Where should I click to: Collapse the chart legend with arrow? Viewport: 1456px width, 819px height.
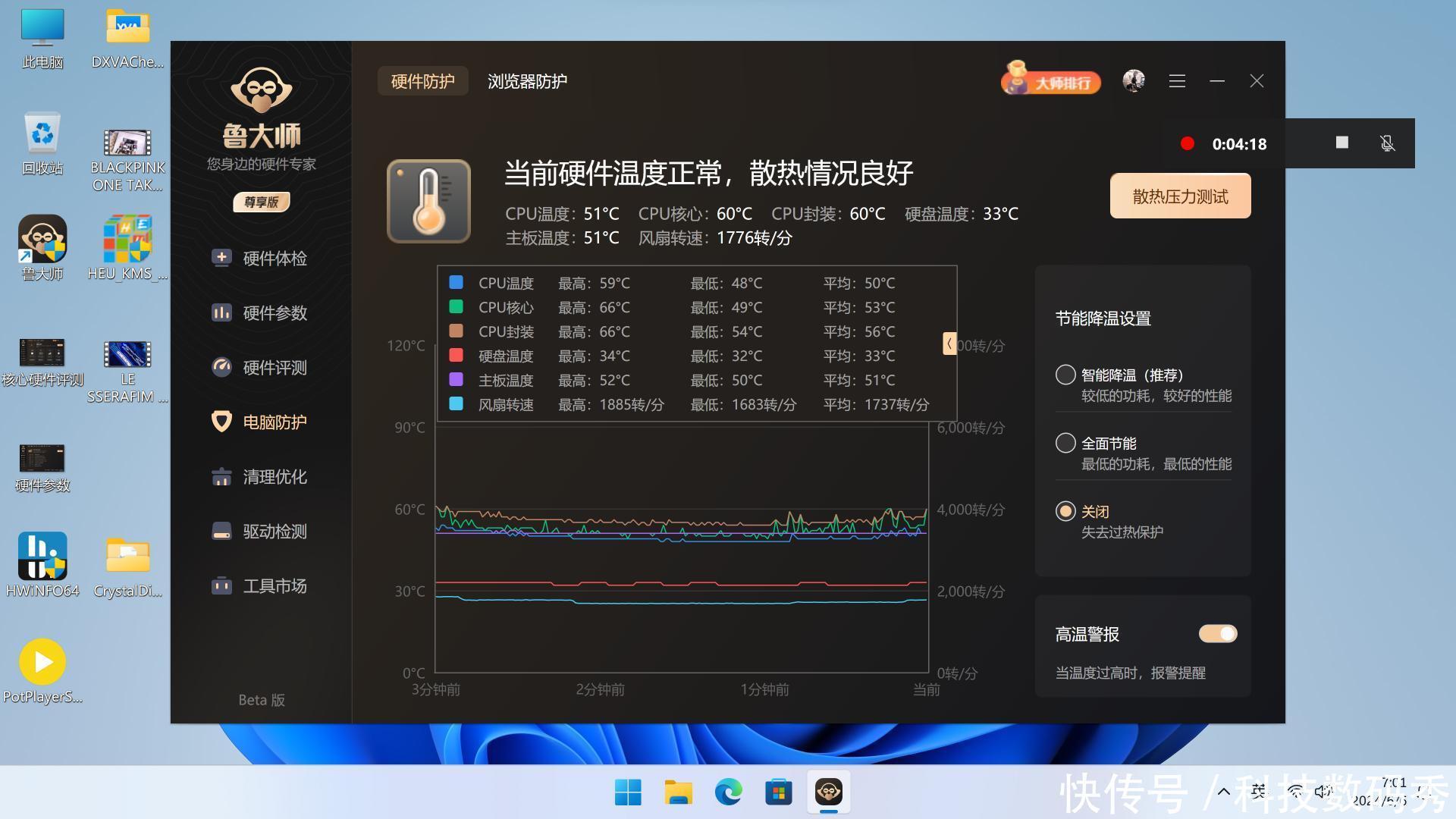949,344
